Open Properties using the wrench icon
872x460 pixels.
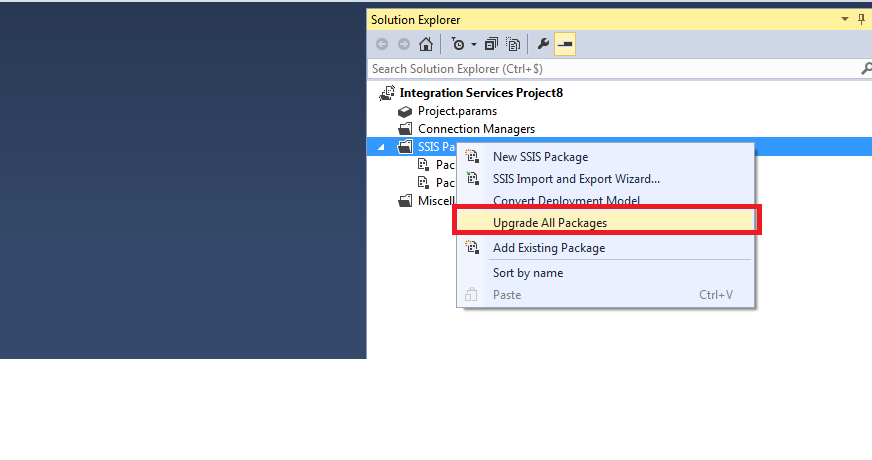pyautogui.click(x=543, y=44)
